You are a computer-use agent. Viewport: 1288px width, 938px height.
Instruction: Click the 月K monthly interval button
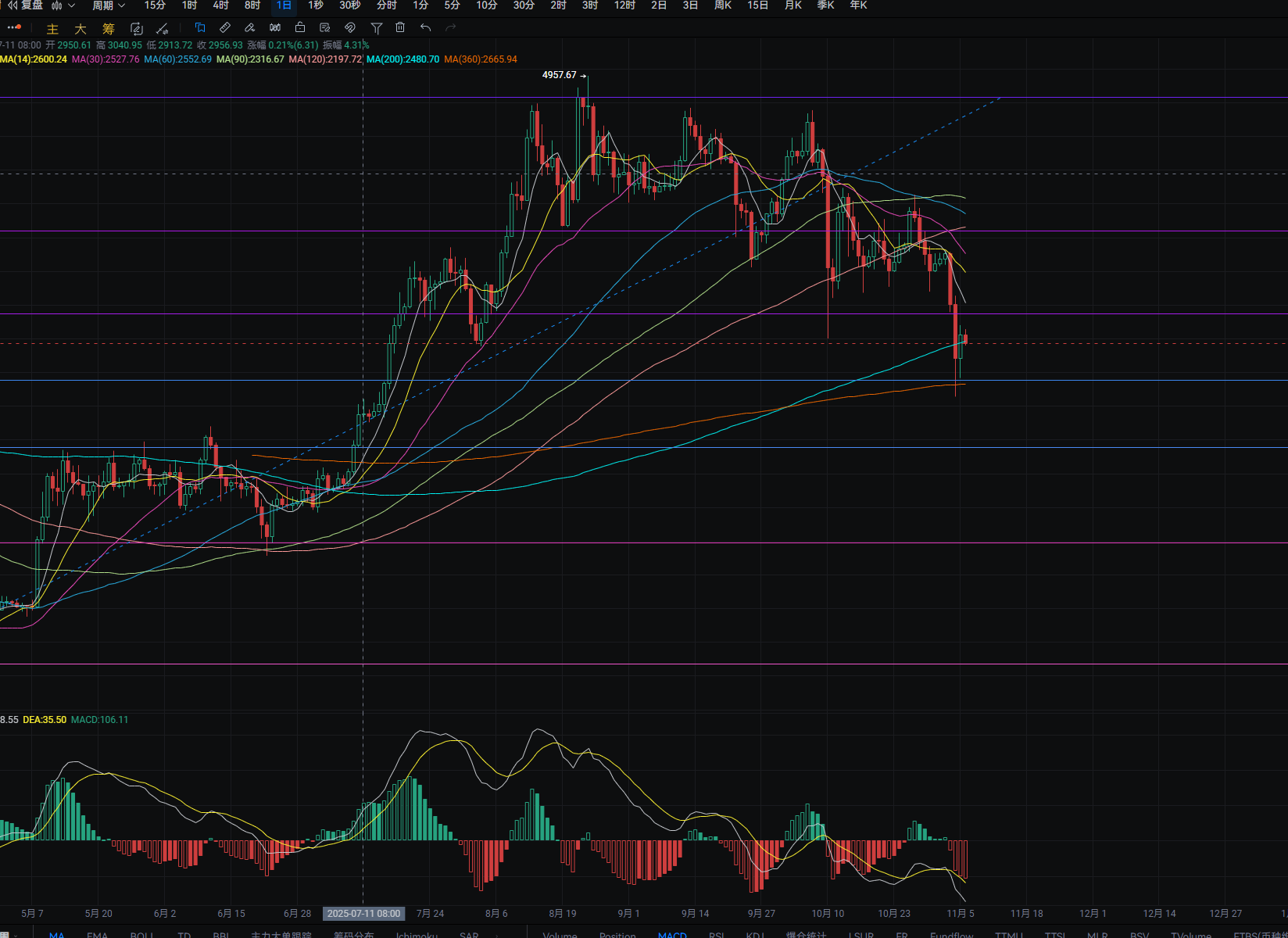point(792,5)
